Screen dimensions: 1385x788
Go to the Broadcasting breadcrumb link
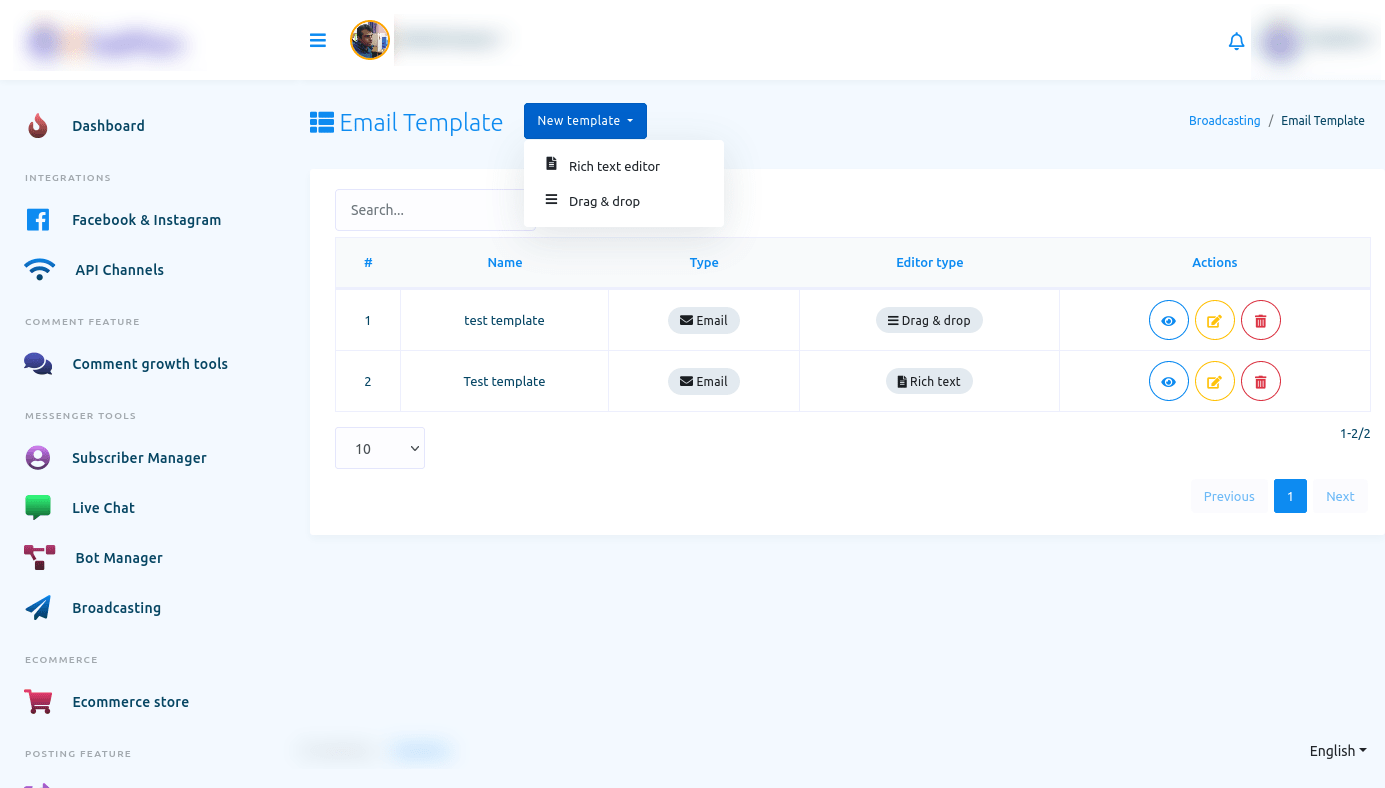pos(1224,121)
